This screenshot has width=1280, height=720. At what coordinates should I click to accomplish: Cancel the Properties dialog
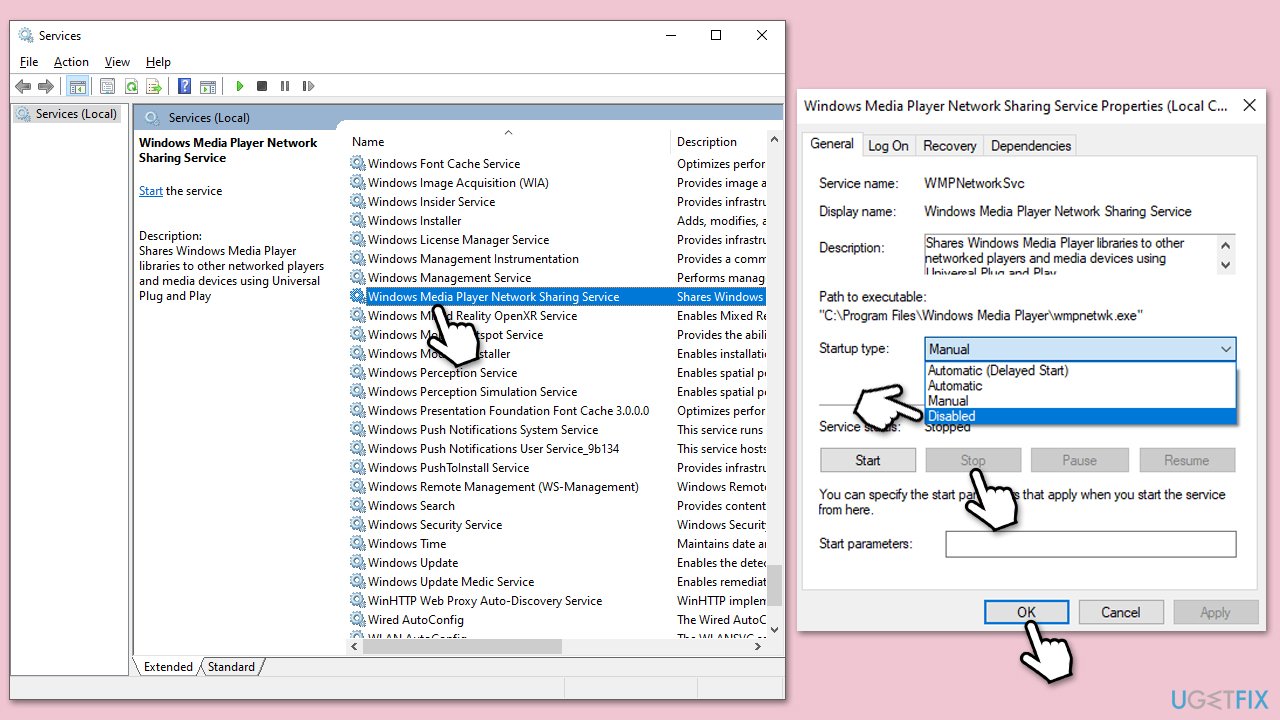pyautogui.click(x=1120, y=612)
